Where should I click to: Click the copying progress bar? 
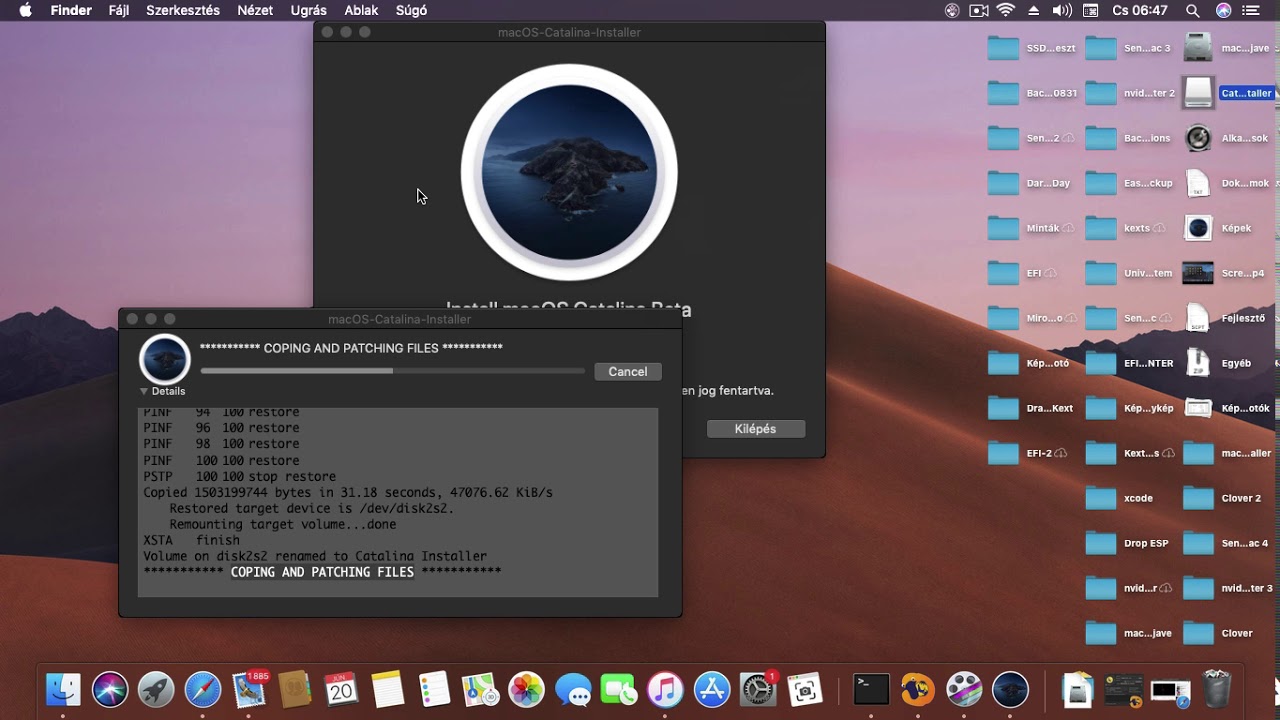coord(392,371)
